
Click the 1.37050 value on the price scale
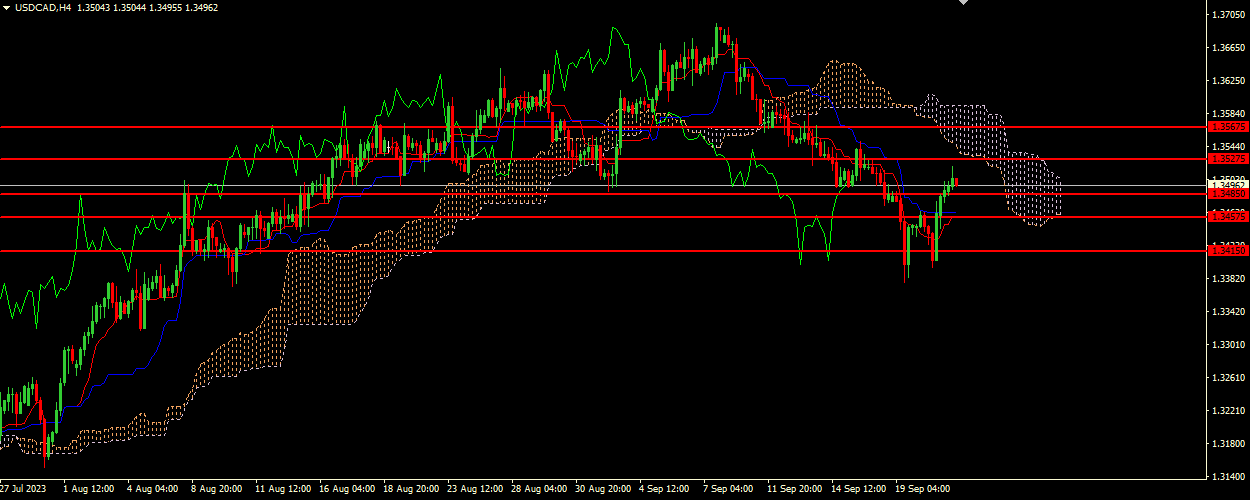1227,15
